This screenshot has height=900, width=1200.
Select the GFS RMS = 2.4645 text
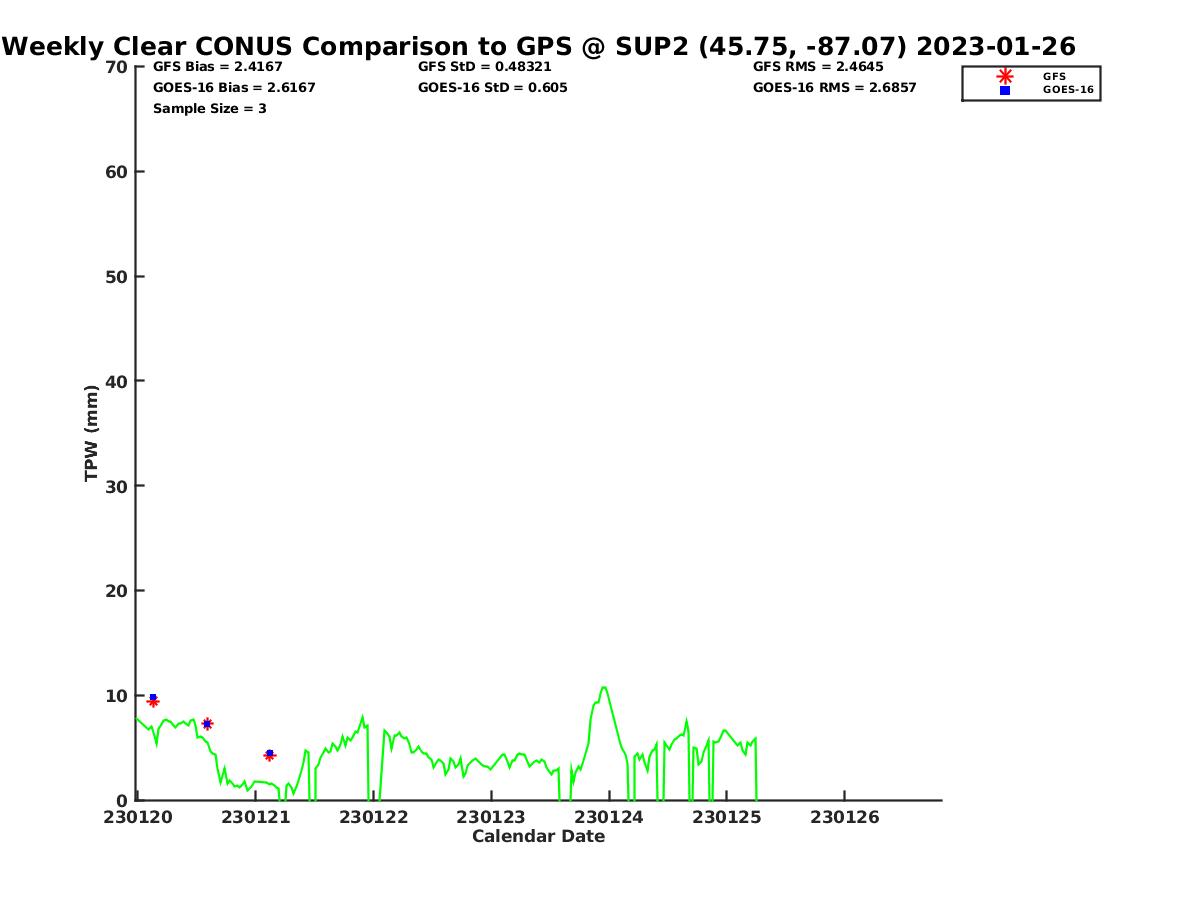(x=818, y=67)
